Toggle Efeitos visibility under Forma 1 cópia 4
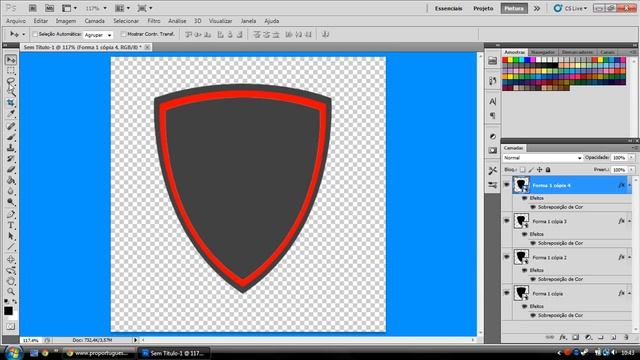Screen dimensions: 640x360 pos(524,198)
